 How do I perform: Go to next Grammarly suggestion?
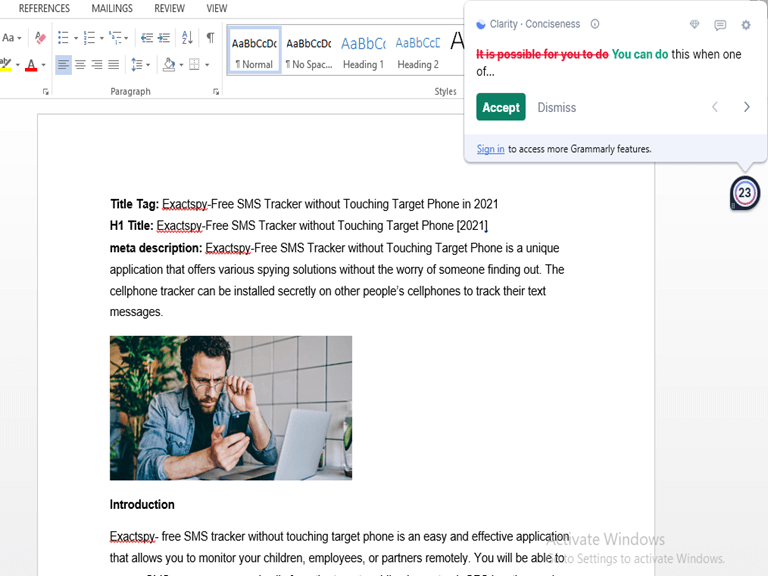746,107
